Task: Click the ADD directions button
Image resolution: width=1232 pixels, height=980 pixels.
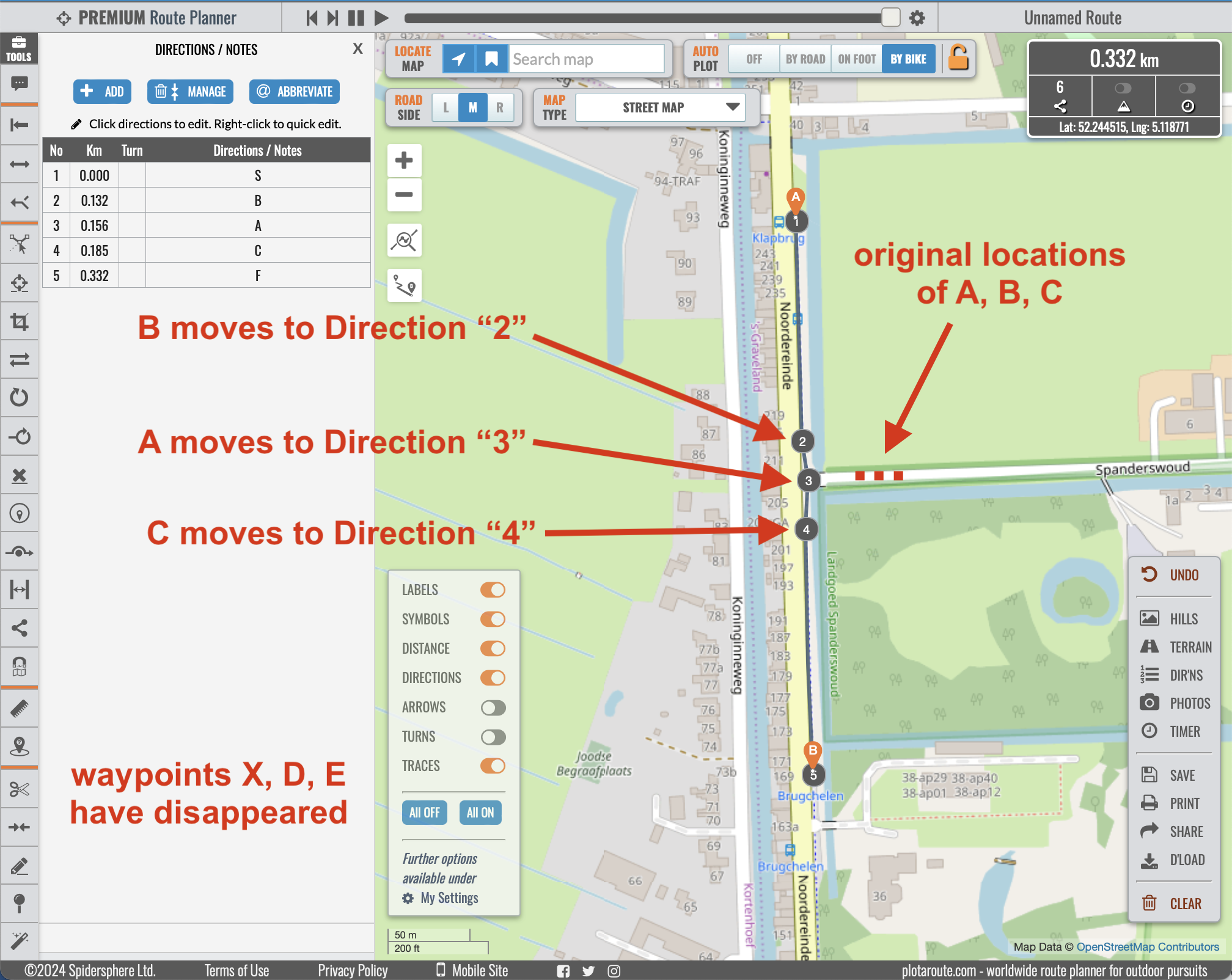Action: point(102,92)
